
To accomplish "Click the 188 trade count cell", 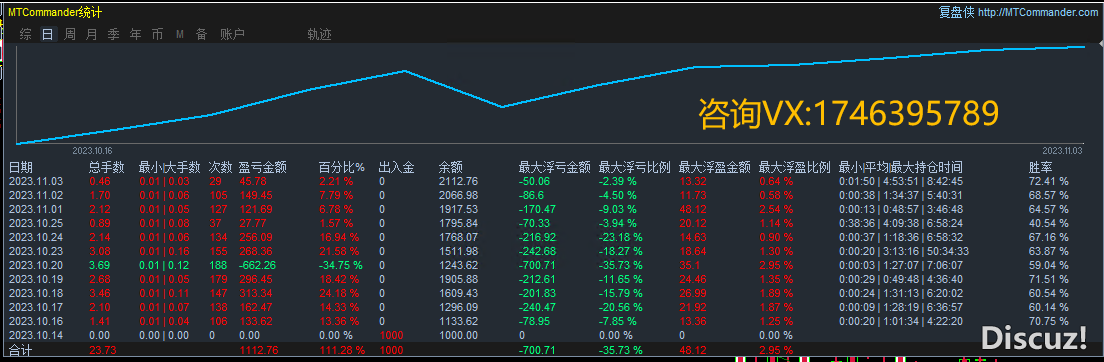I will (218, 265).
